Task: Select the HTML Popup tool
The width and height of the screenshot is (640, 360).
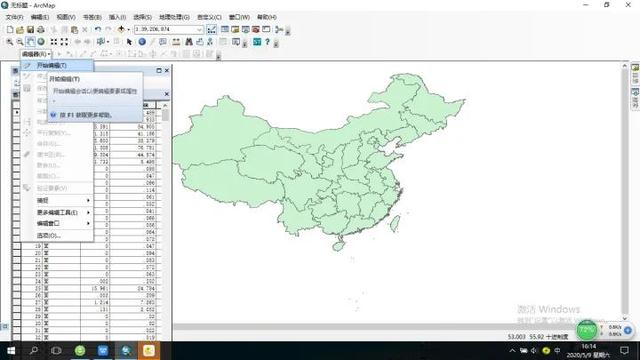Action: tap(163, 42)
